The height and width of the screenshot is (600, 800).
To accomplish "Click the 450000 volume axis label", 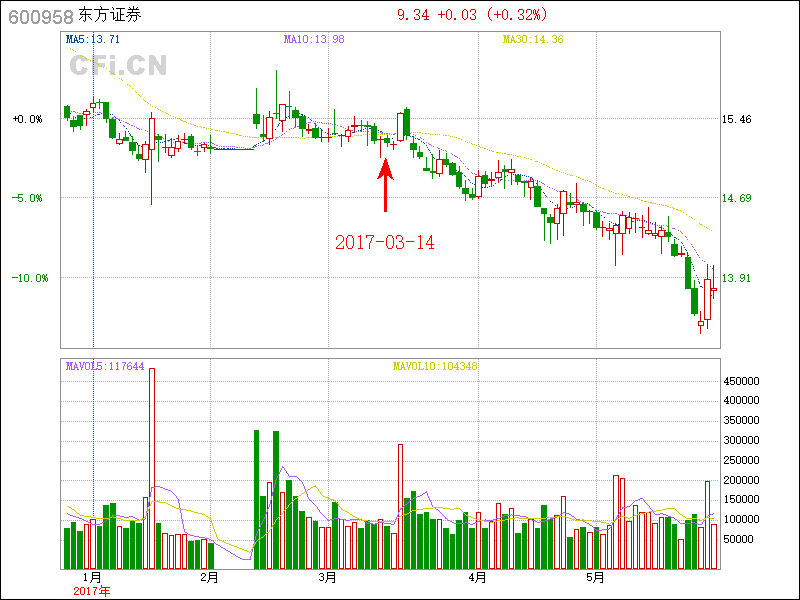I will [x=744, y=381].
